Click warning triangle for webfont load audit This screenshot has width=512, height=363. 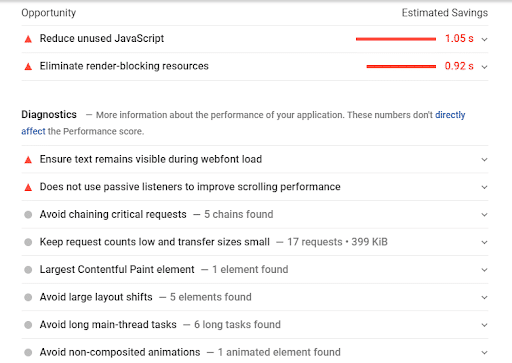click(28, 160)
